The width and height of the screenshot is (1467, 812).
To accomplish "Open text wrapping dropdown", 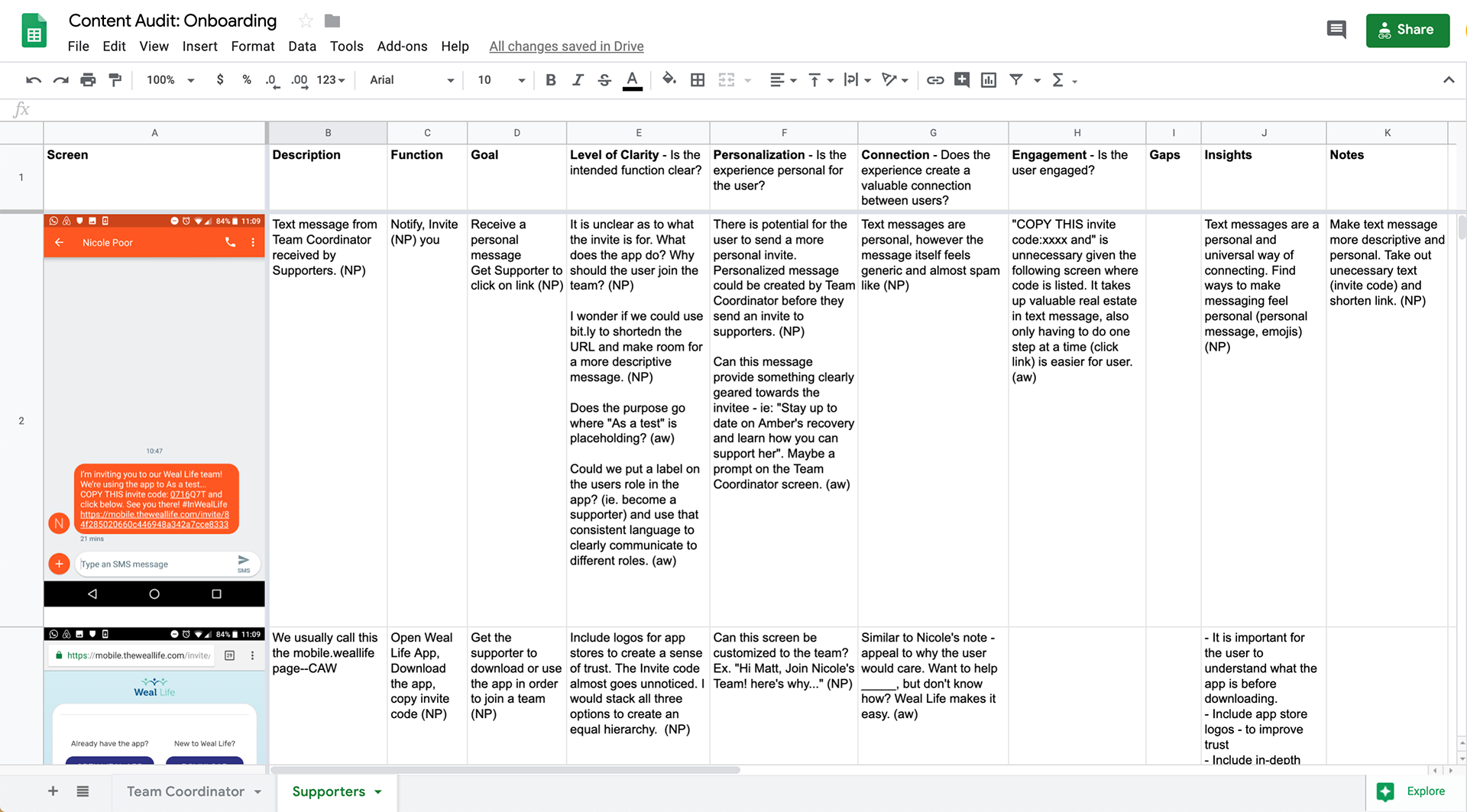I will [857, 80].
